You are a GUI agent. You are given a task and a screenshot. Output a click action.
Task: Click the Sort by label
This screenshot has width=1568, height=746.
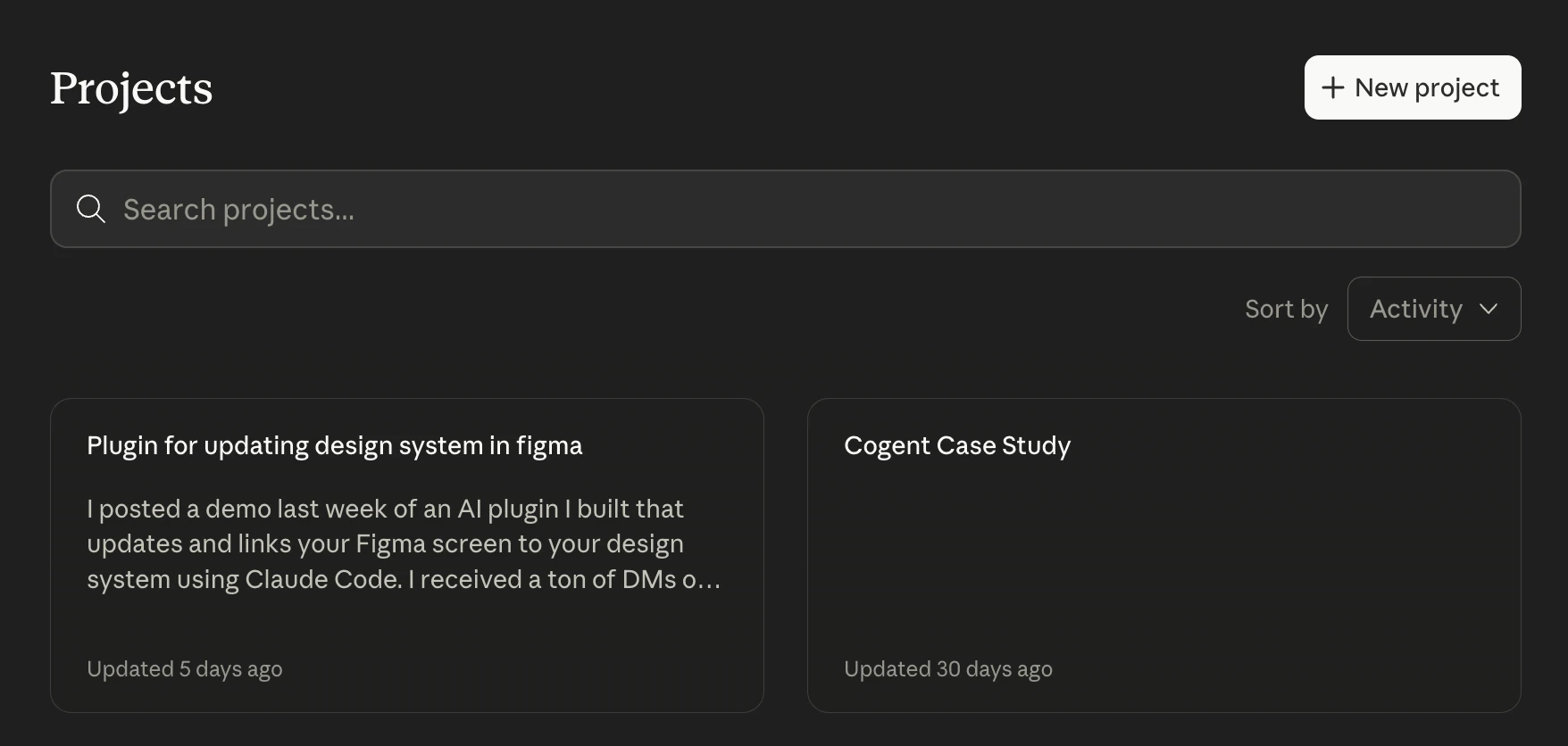pos(1286,309)
